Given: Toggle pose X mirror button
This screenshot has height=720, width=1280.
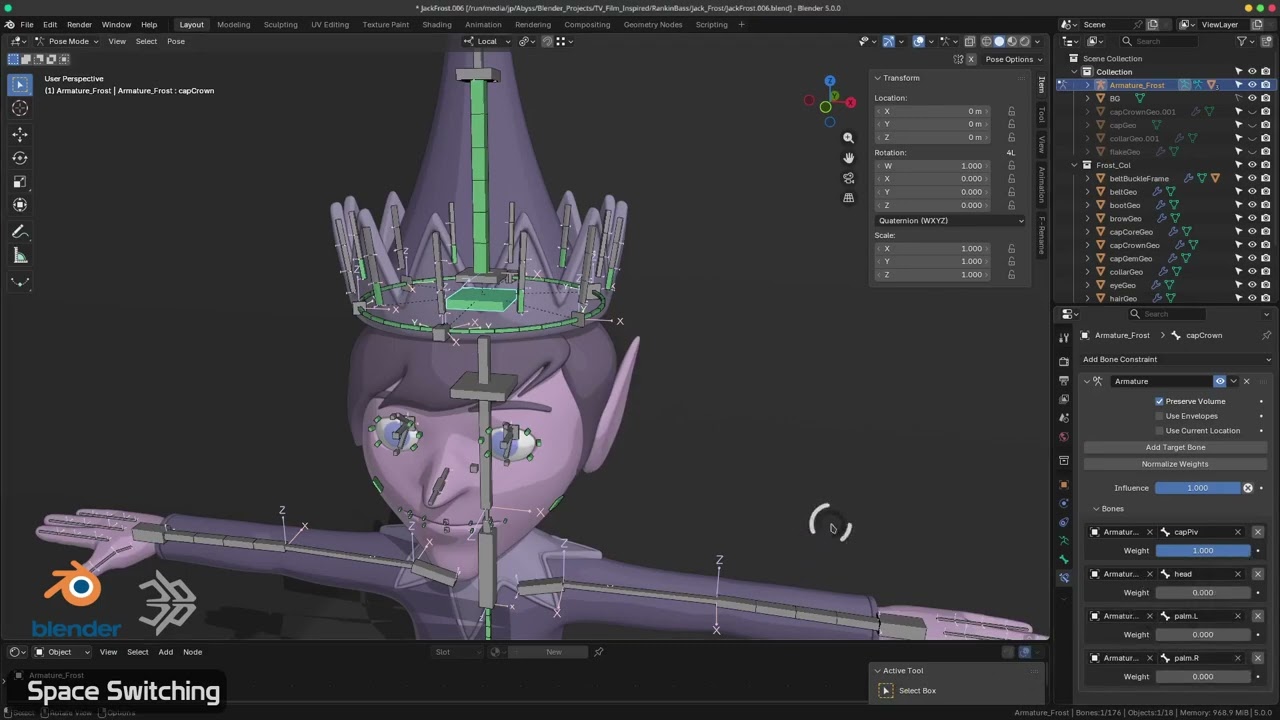Looking at the screenshot, I should [970, 59].
